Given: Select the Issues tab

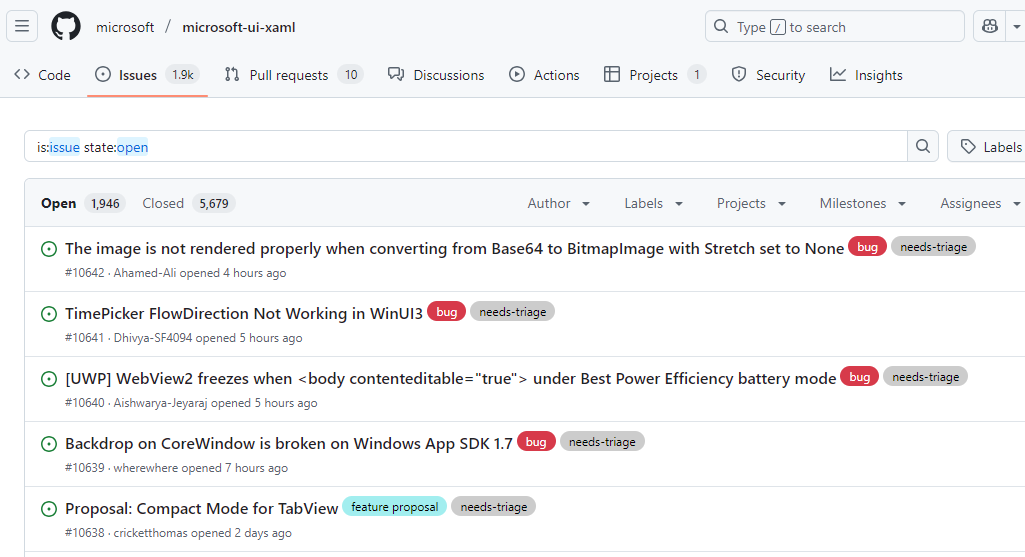Looking at the screenshot, I should (147, 75).
